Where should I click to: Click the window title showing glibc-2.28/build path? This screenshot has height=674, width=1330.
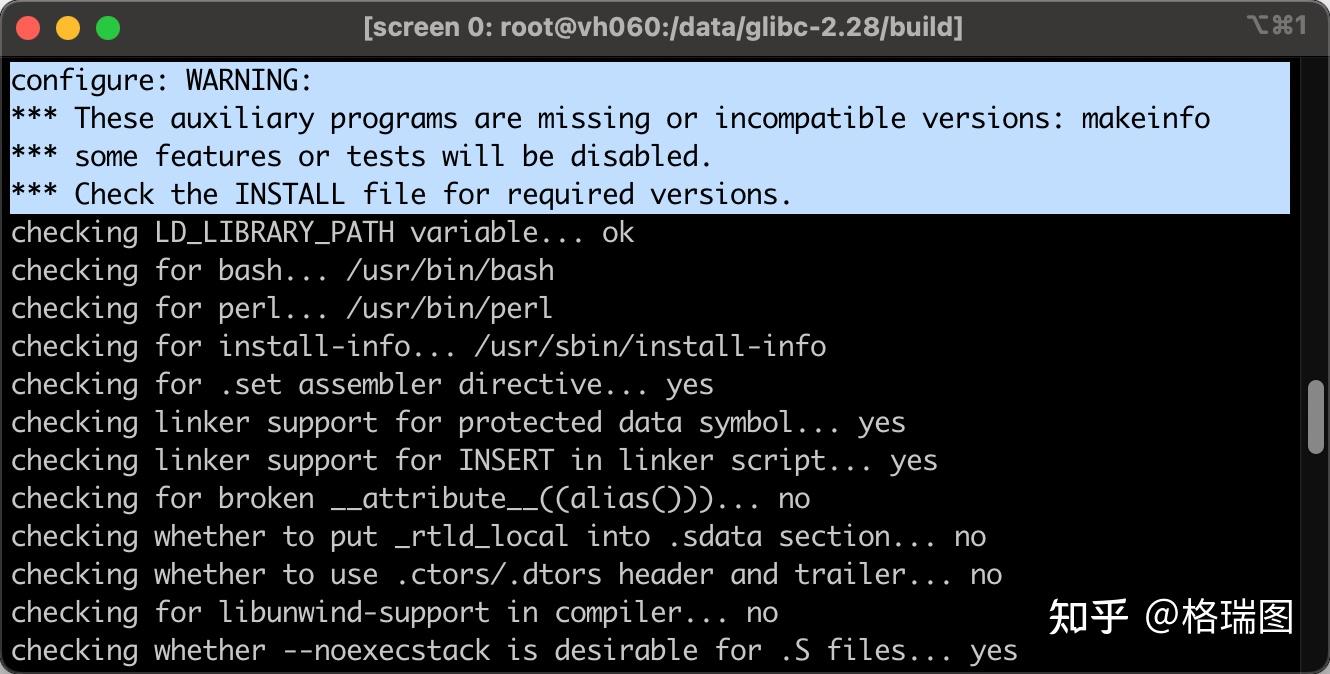(x=663, y=27)
